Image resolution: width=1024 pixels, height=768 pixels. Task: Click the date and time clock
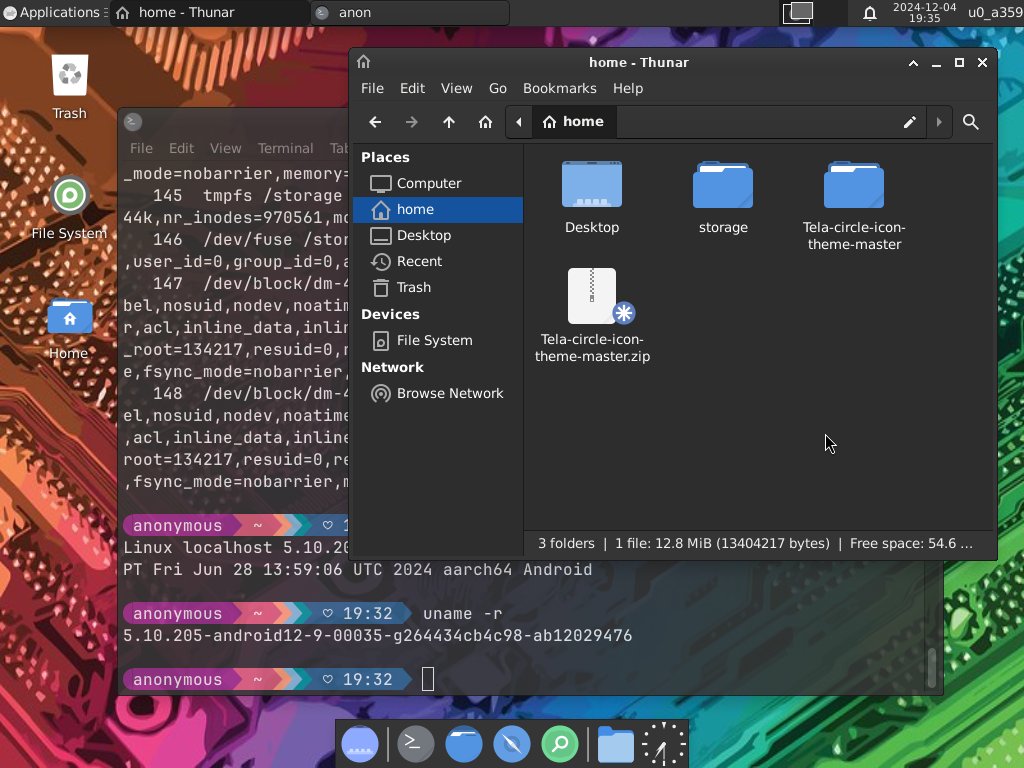[924, 12]
